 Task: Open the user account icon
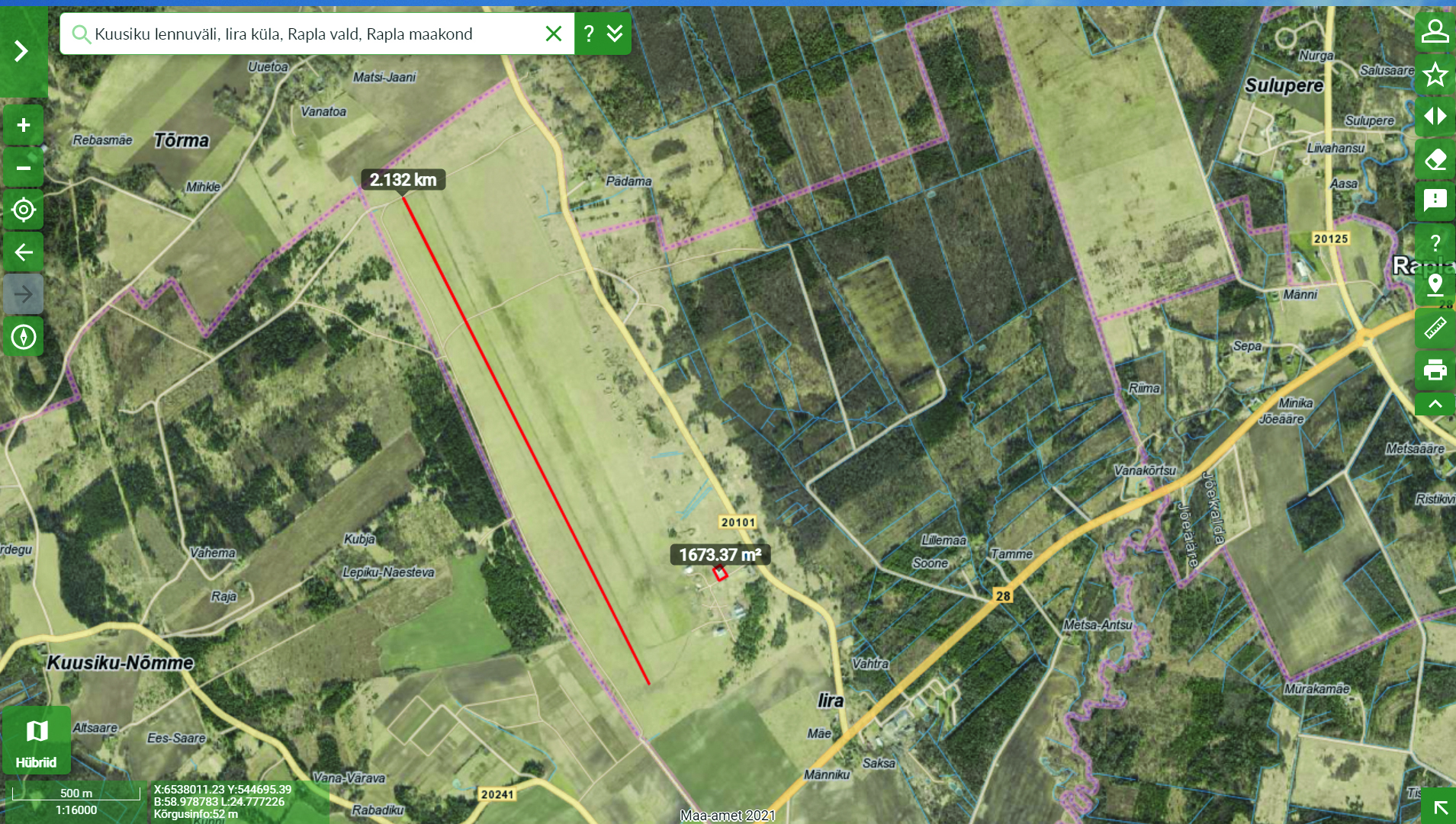1435,32
